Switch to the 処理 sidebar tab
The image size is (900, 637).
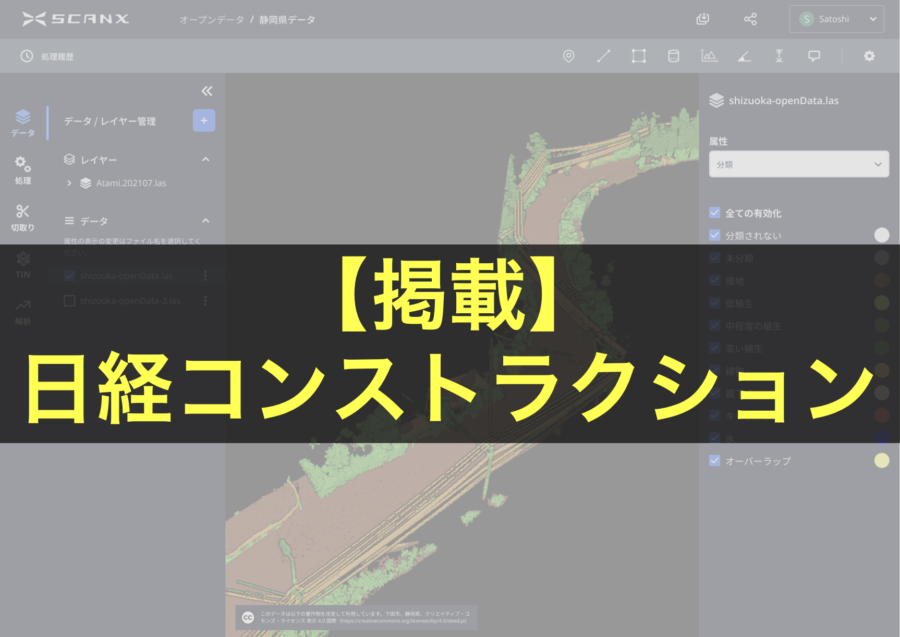22,170
